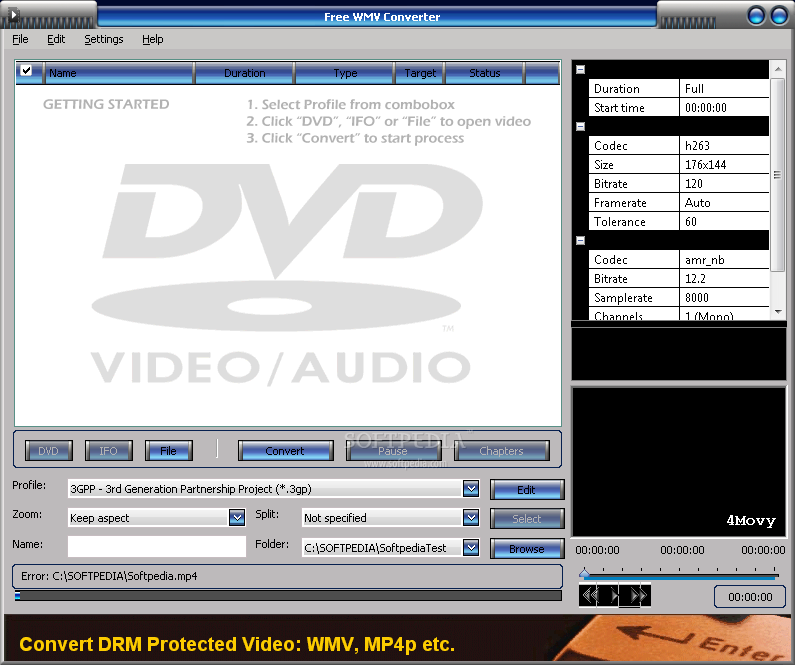Click the app icon in the title bar

pyautogui.click(x=14, y=14)
